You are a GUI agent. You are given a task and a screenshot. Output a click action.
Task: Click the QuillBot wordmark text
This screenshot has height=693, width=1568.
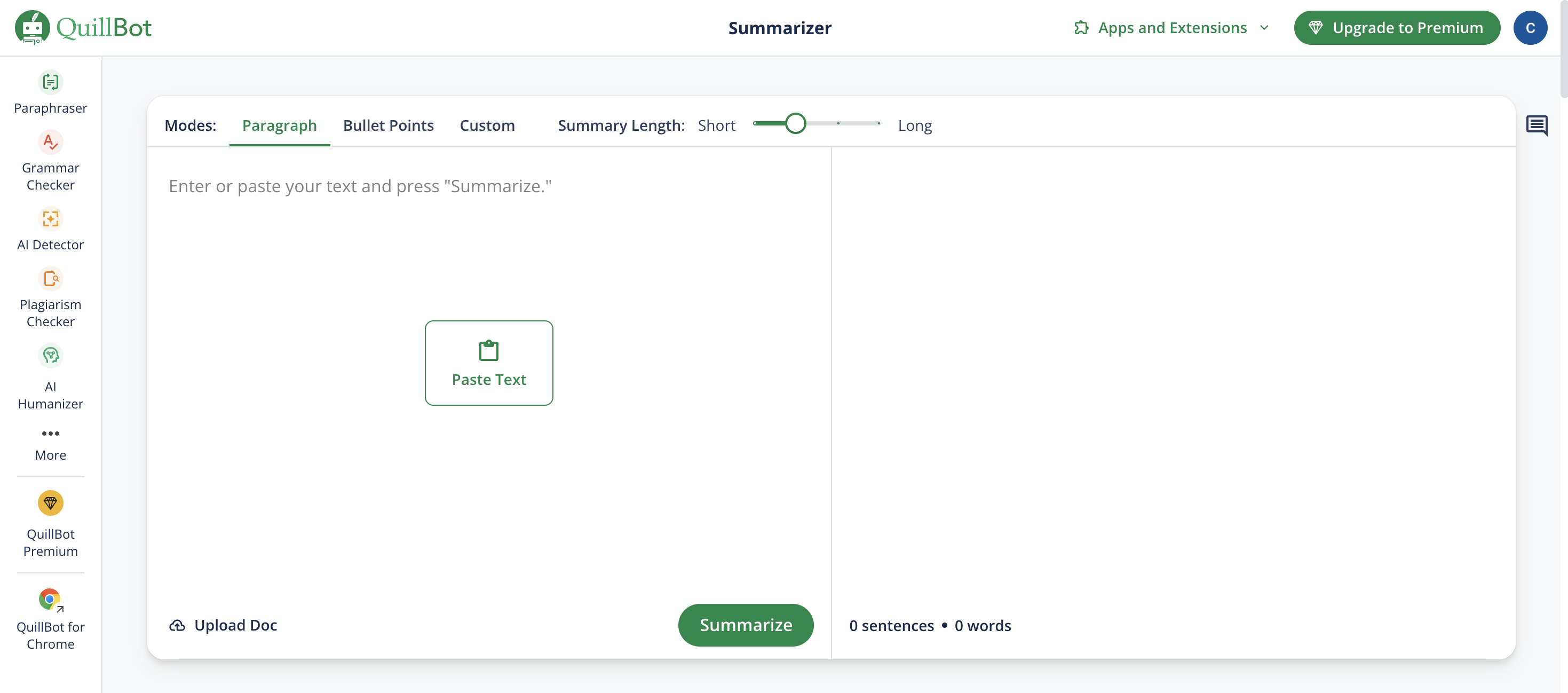click(104, 28)
